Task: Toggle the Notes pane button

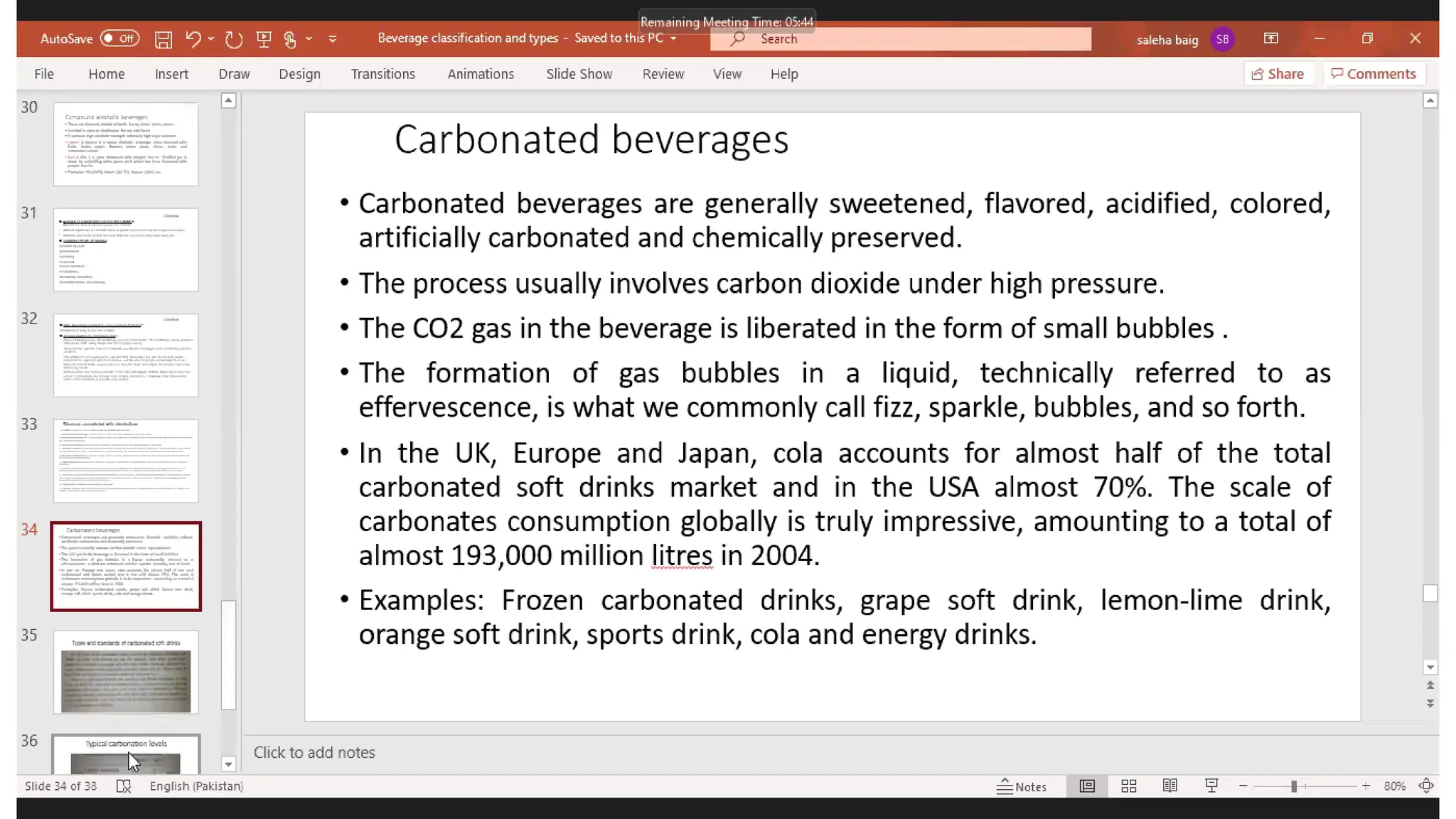Action: tap(1022, 786)
